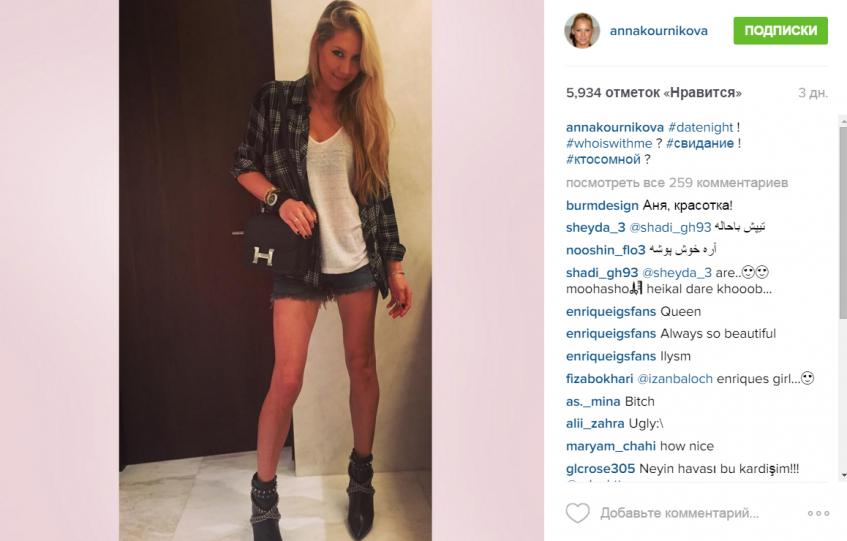Click the green Подписки following button
Image resolution: width=847 pixels, height=541 pixels.
(781, 31)
